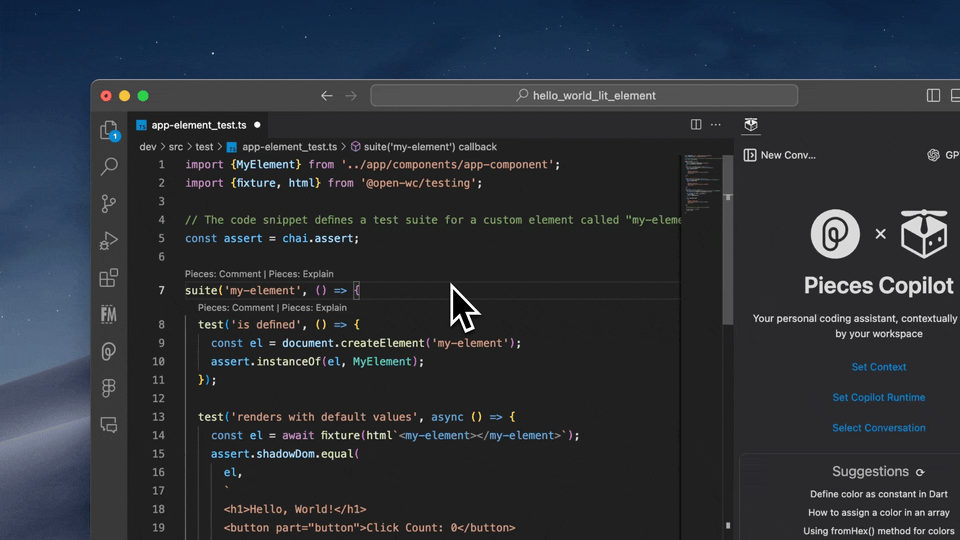The image size is (960, 540).
Task: Open the Explorer view in activity bar
Action: tap(109, 130)
